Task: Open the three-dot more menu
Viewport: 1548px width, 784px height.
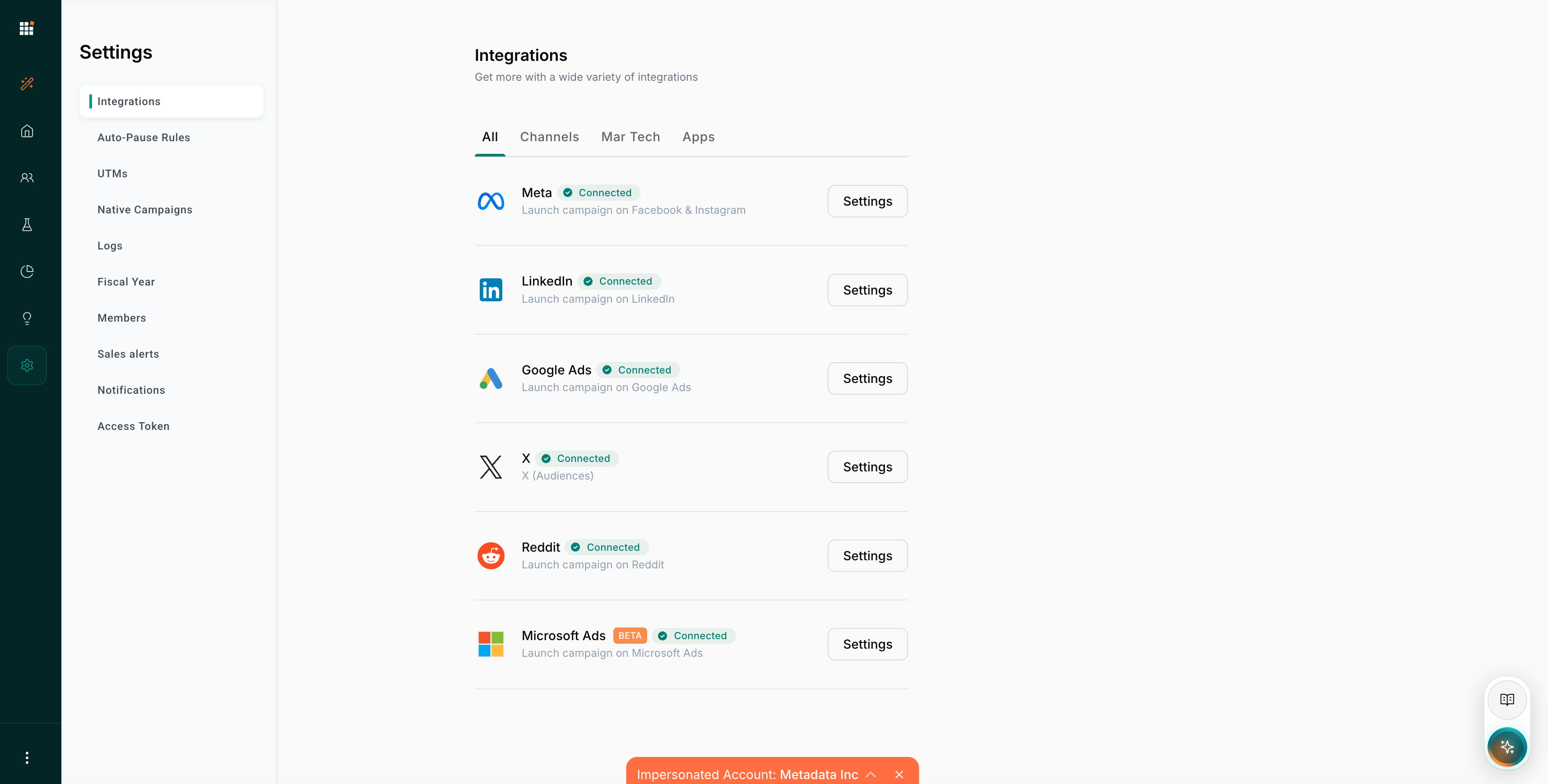Action: 27,757
